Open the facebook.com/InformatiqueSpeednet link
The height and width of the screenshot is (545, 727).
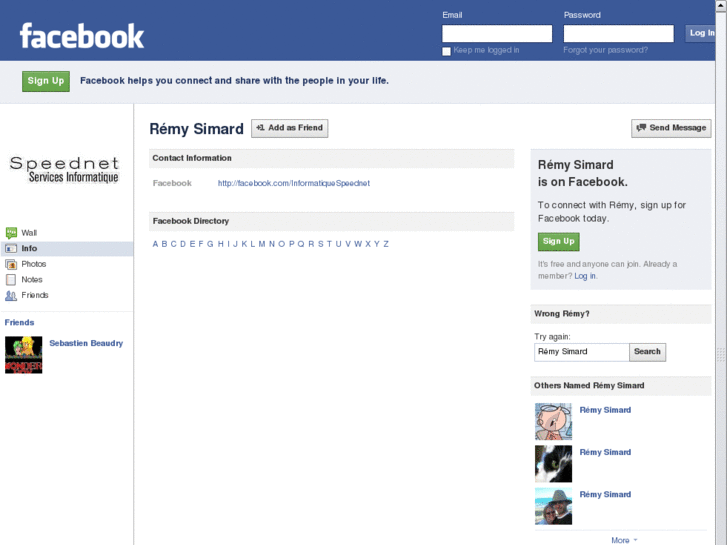pos(294,183)
